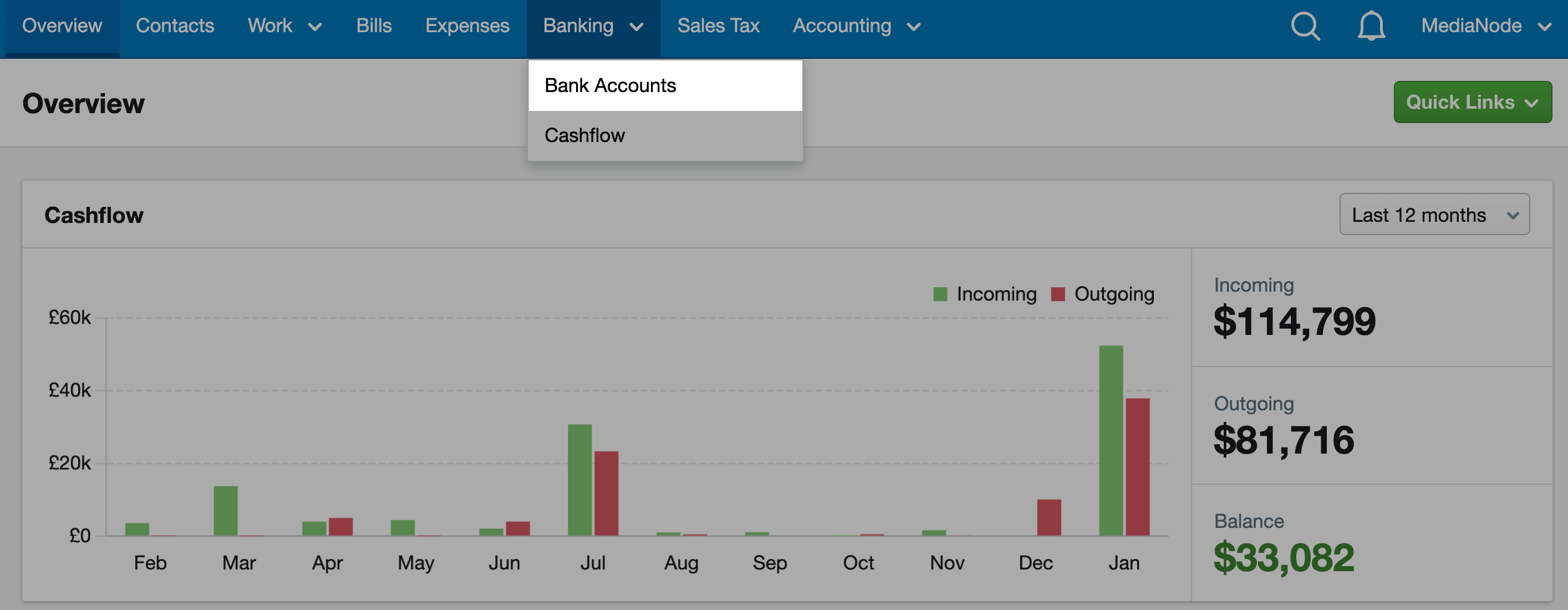The image size is (1568, 610).
Task: Click the December outgoing red bar
Action: (1049, 517)
